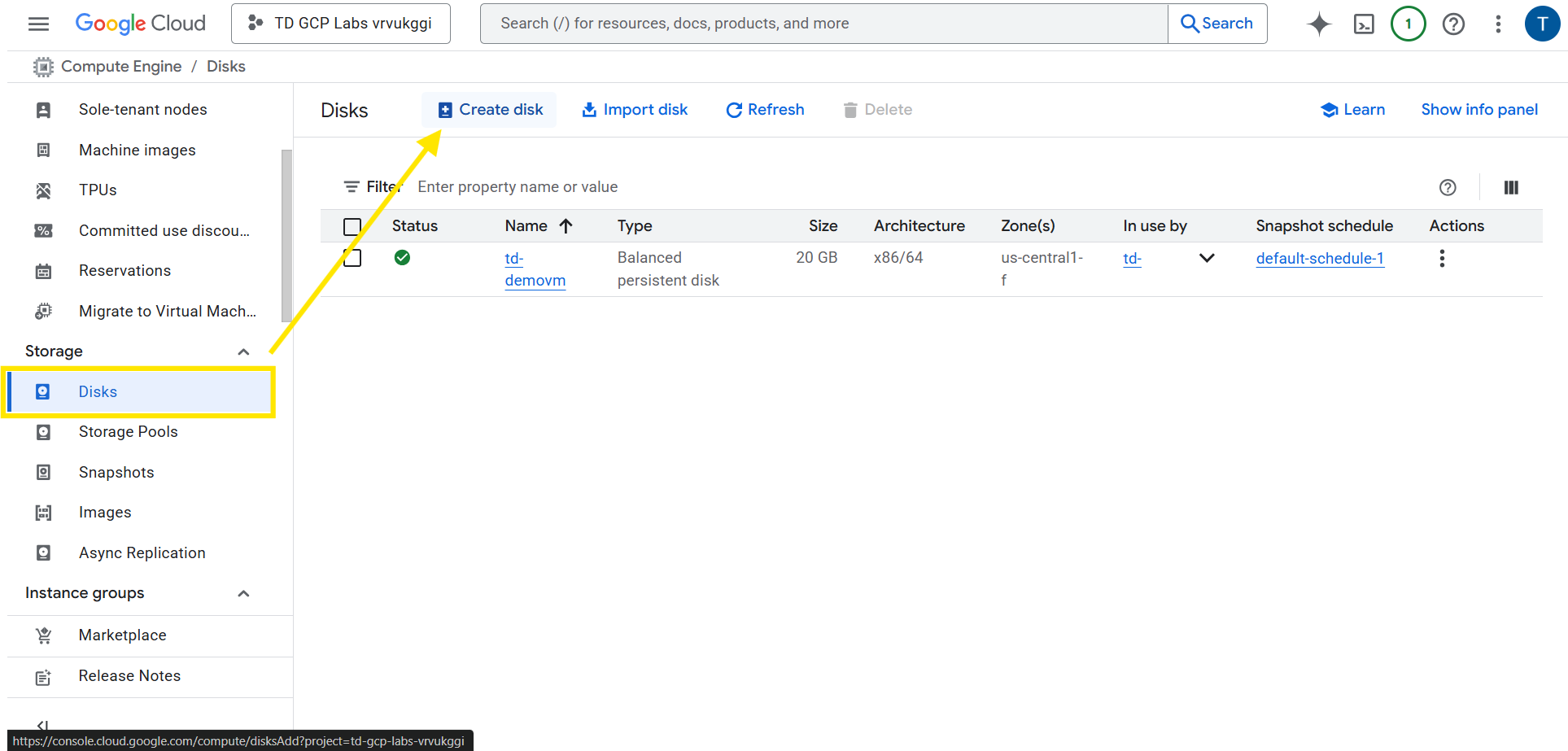The height and width of the screenshot is (751, 1568).
Task: Click the Create disk button
Action: coord(490,110)
